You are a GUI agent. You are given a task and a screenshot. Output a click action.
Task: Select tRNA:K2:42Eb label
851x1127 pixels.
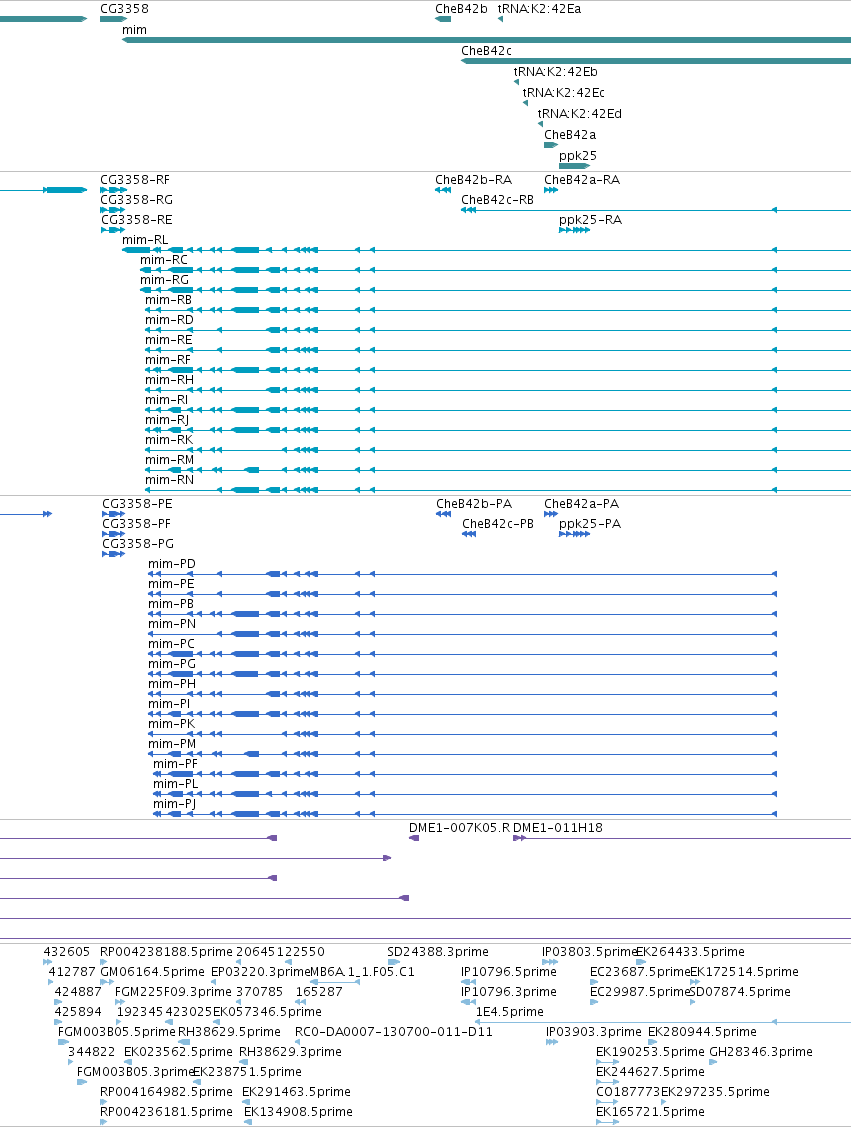[556, 71]
